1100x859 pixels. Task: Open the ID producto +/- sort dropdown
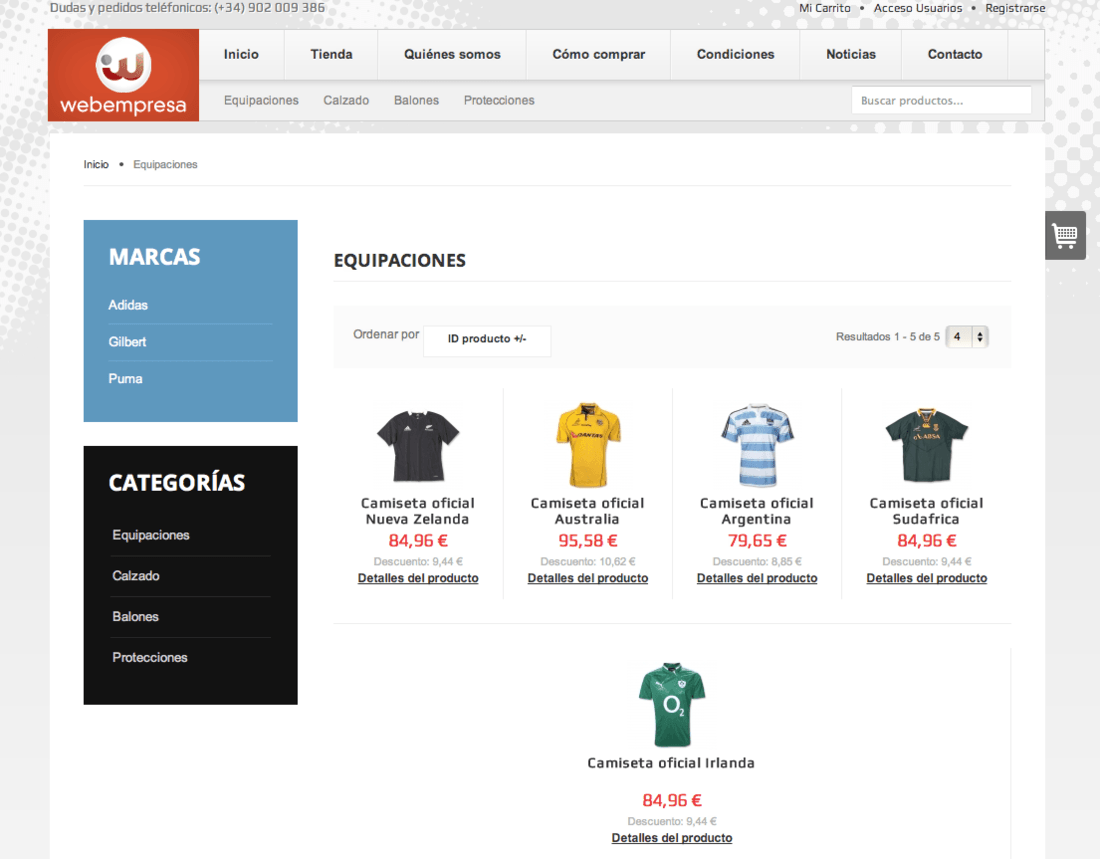point(487,339)
